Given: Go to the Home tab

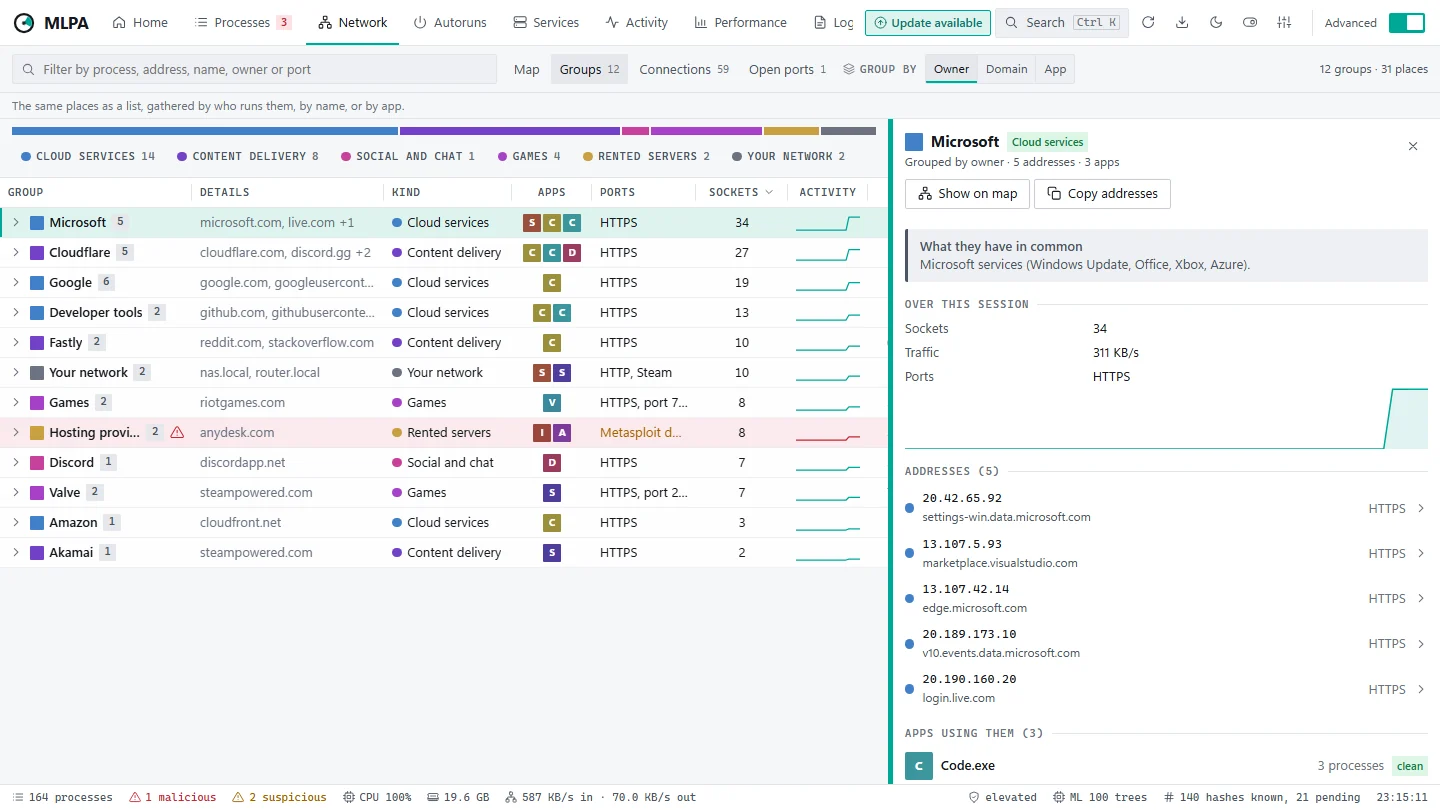Looking at the screenshot, I should [x=139, y=23].
